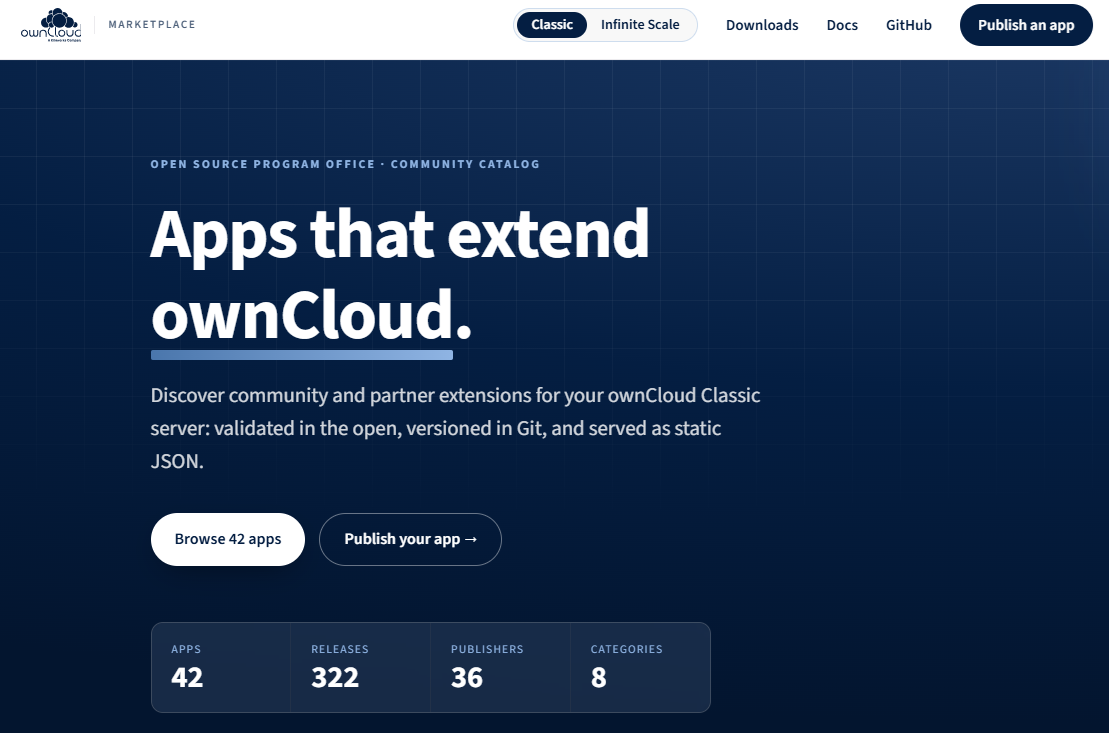1109x733 pixels.
Task: Click the ownCloud logo icon
Action: 51,25
